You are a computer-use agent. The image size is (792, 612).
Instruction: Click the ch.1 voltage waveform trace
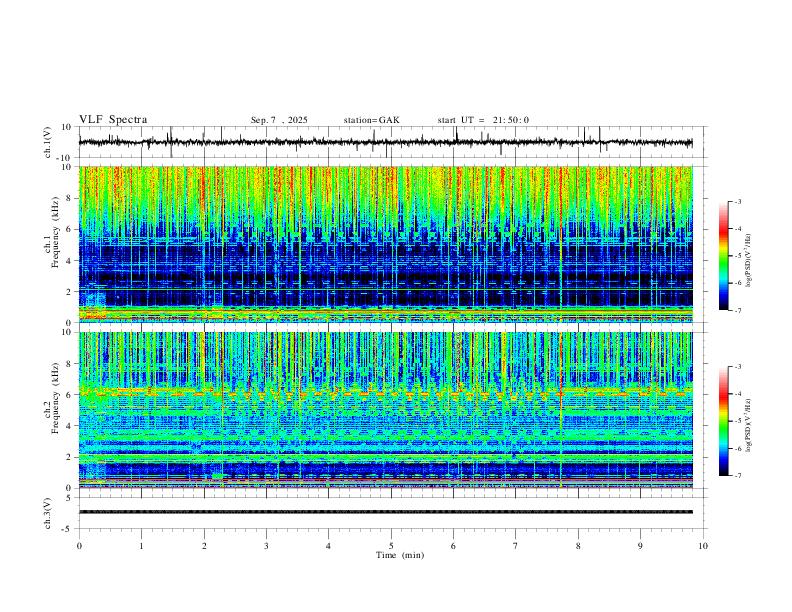385,142
